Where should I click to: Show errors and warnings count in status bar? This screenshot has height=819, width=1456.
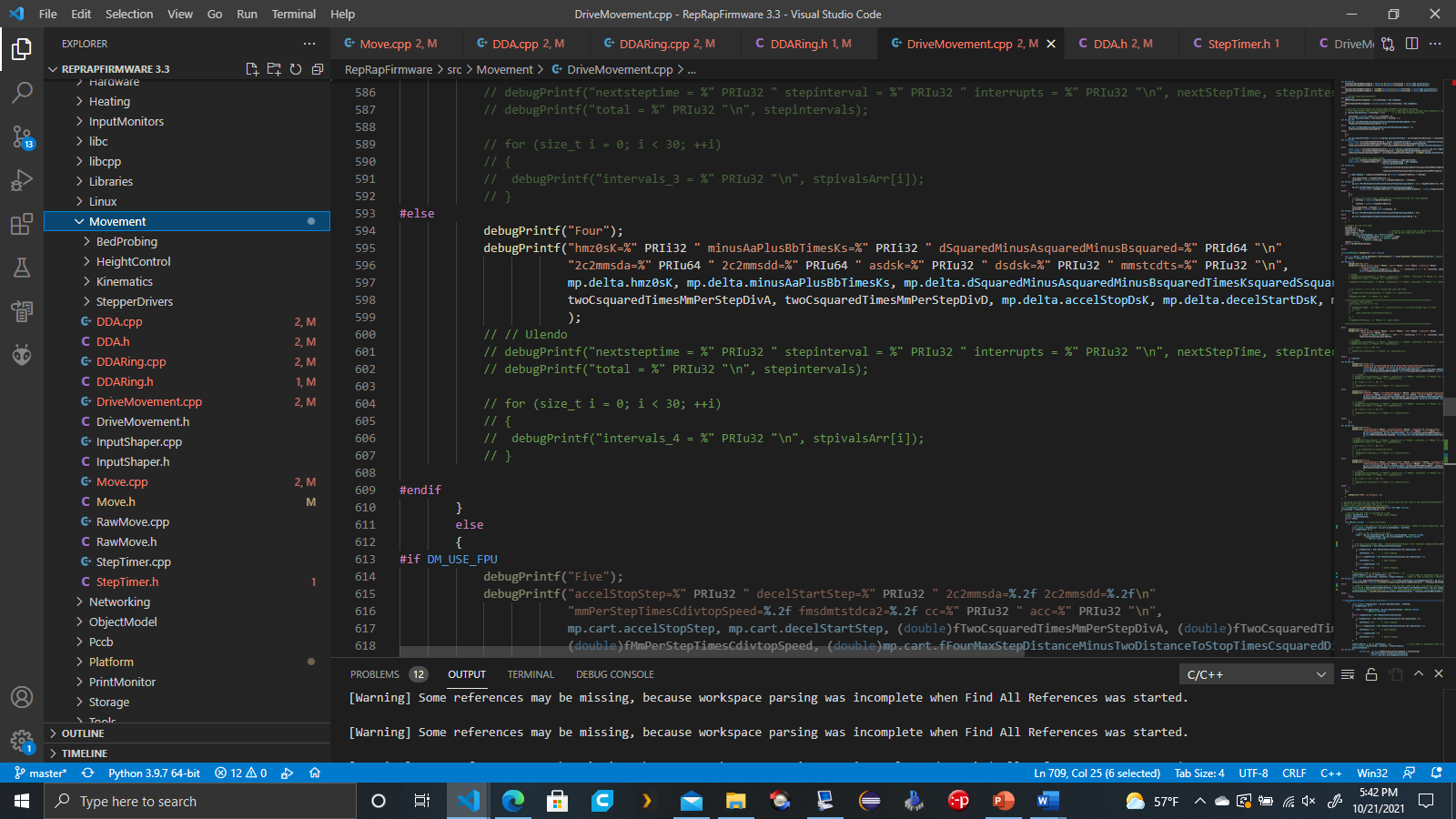[241, 773]
